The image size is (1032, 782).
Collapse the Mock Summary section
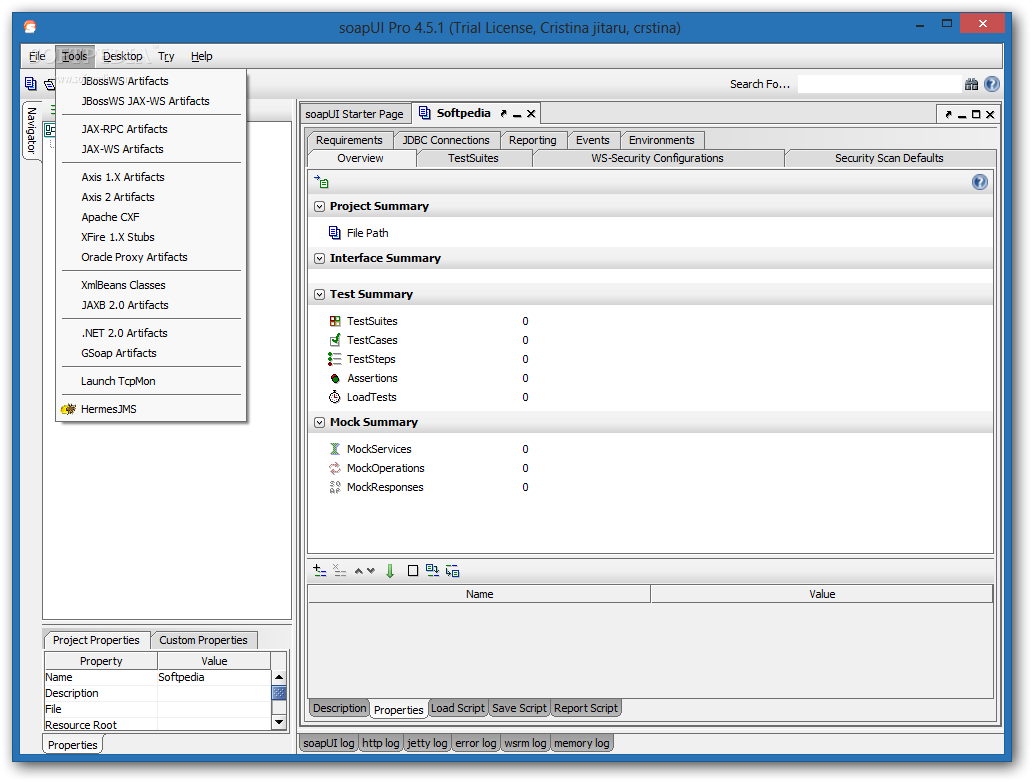coord(319,423)
